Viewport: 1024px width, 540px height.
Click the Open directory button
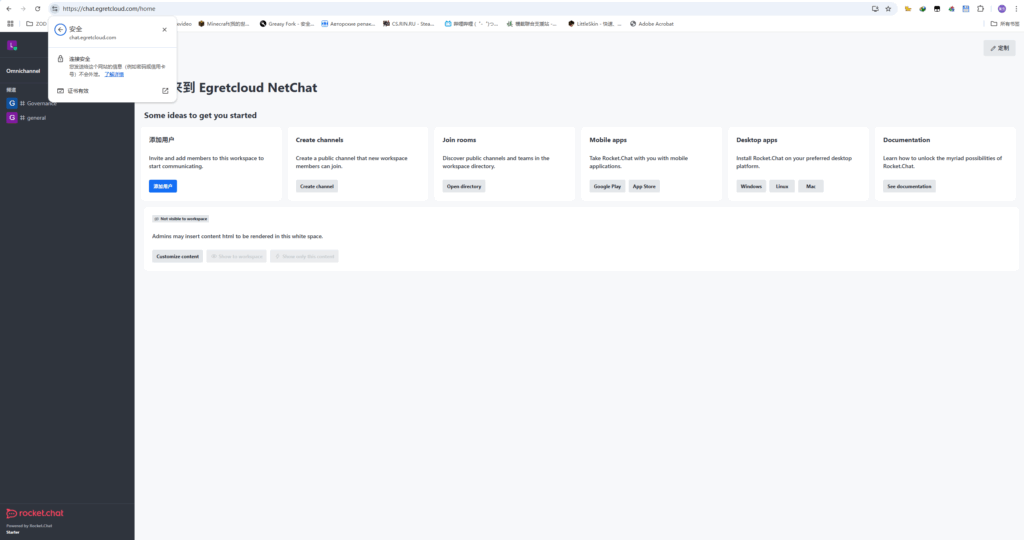[x=464, y=186]
